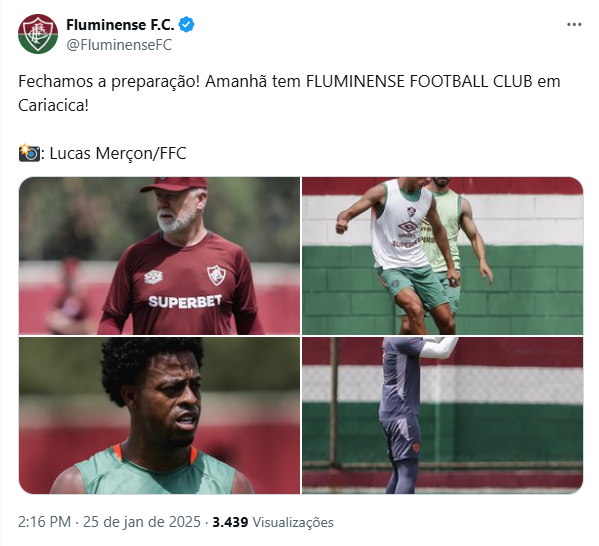The width and height of the screenshot is (599, 546).
Task: Open photo of players in training bibs
Action: coord(442,256)
